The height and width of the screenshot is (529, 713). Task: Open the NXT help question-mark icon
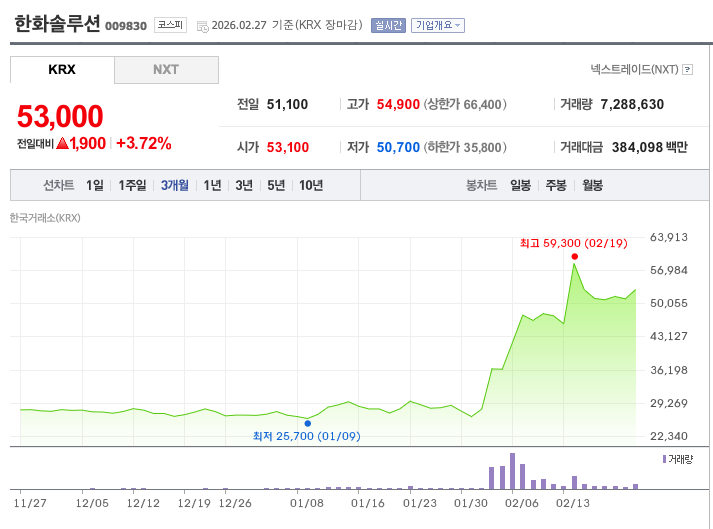[688, 70]
